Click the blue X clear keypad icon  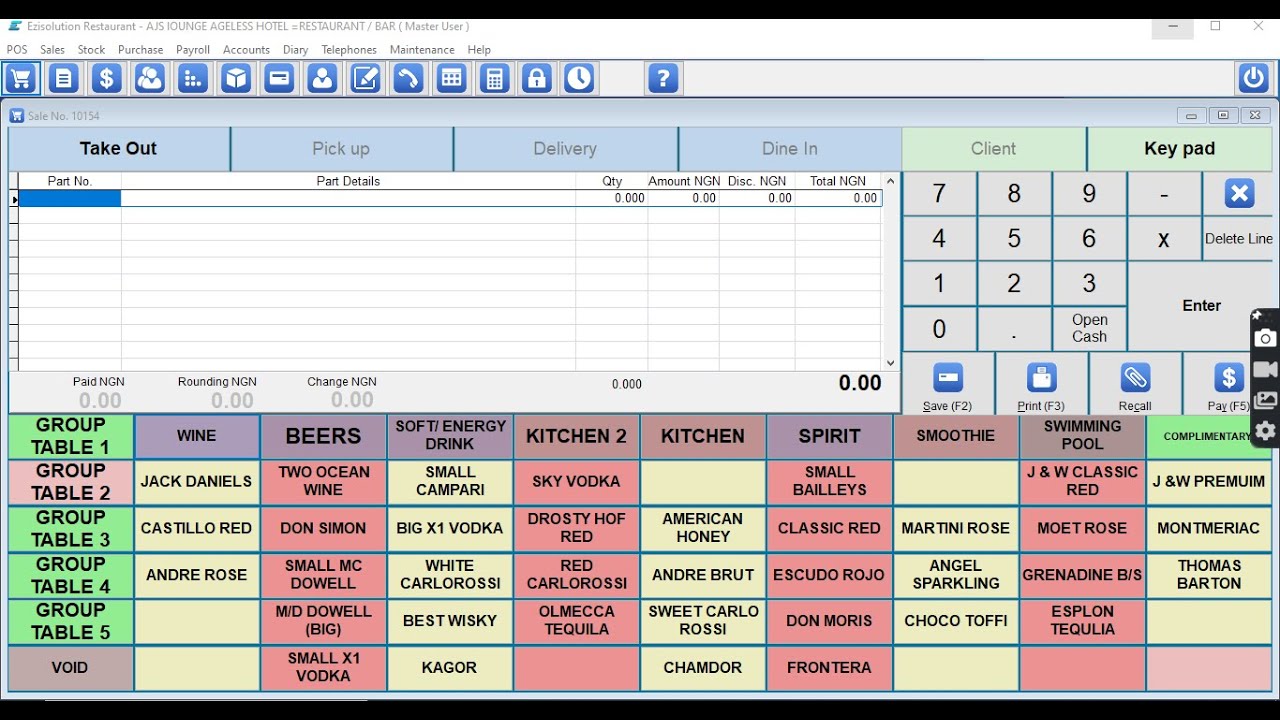1239,193
